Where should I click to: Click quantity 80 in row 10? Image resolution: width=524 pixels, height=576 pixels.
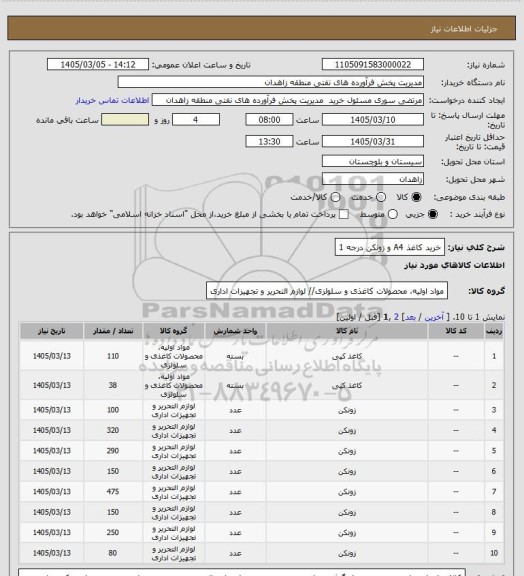click(x=113, y=553)
